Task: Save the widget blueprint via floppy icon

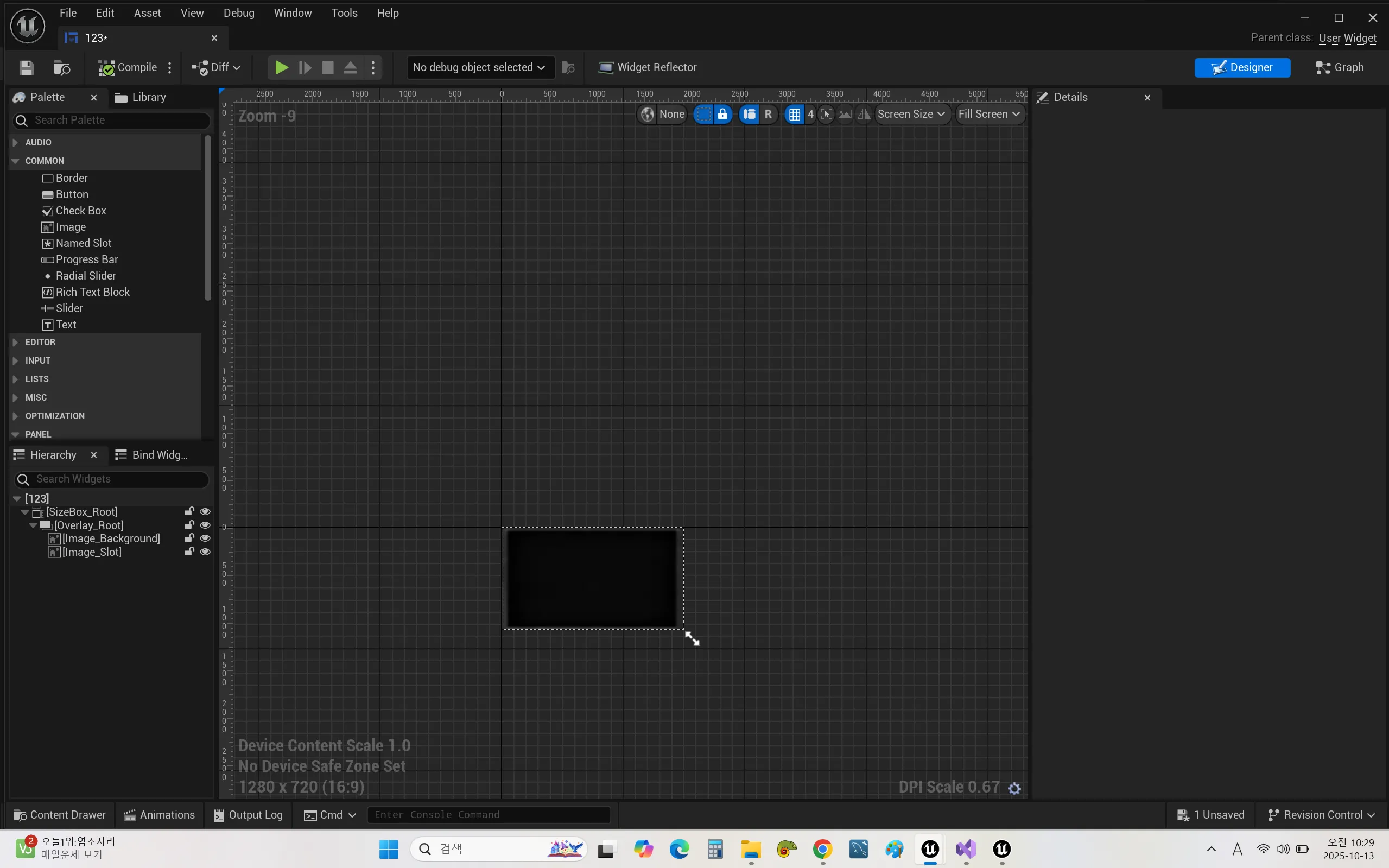Action: point(27,68)
